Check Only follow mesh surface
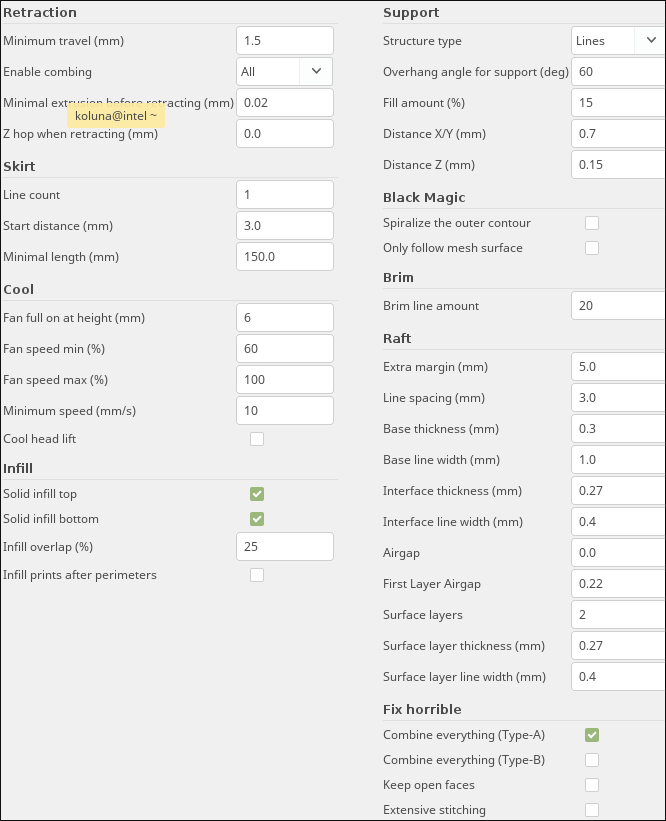Screen dimensions: 666x821 (x=592, y=248)
